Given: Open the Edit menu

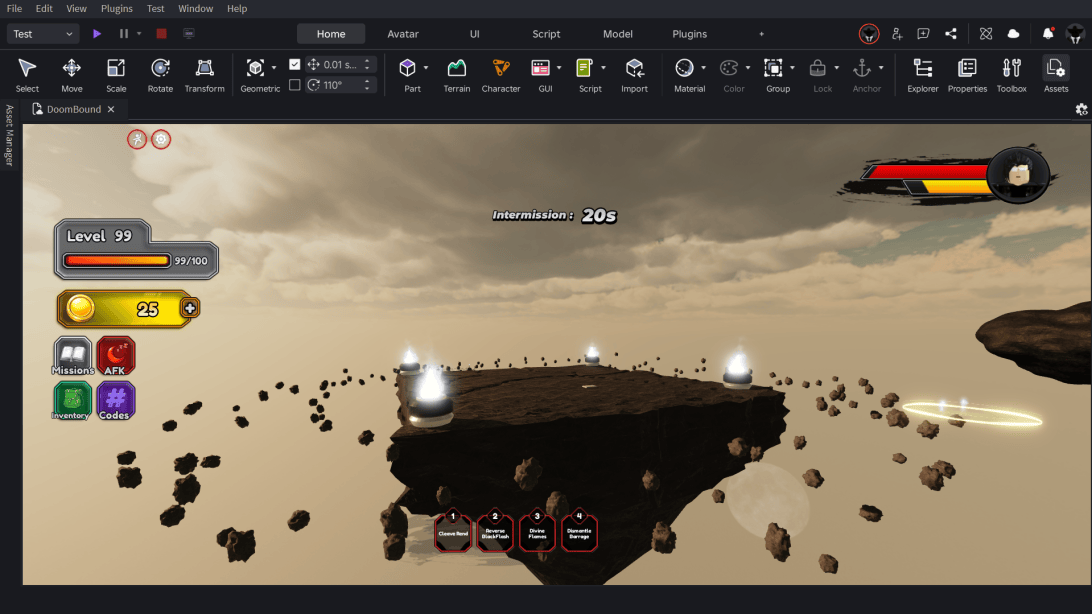Looking at the screenshot, I should [x=44, y=8].
